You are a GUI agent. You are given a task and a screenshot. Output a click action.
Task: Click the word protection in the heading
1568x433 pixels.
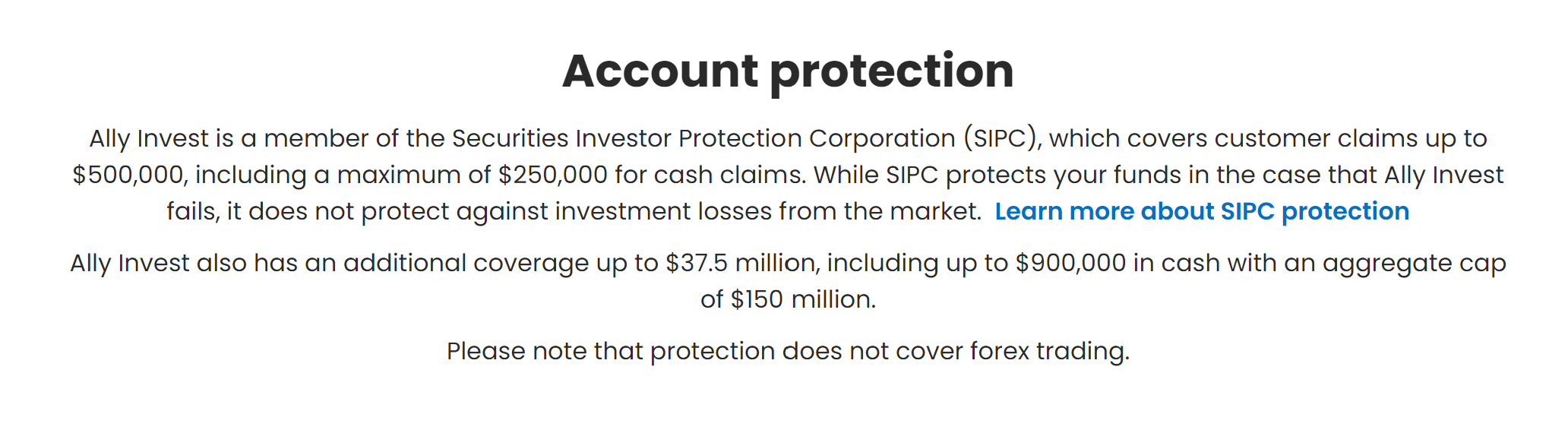892,73
